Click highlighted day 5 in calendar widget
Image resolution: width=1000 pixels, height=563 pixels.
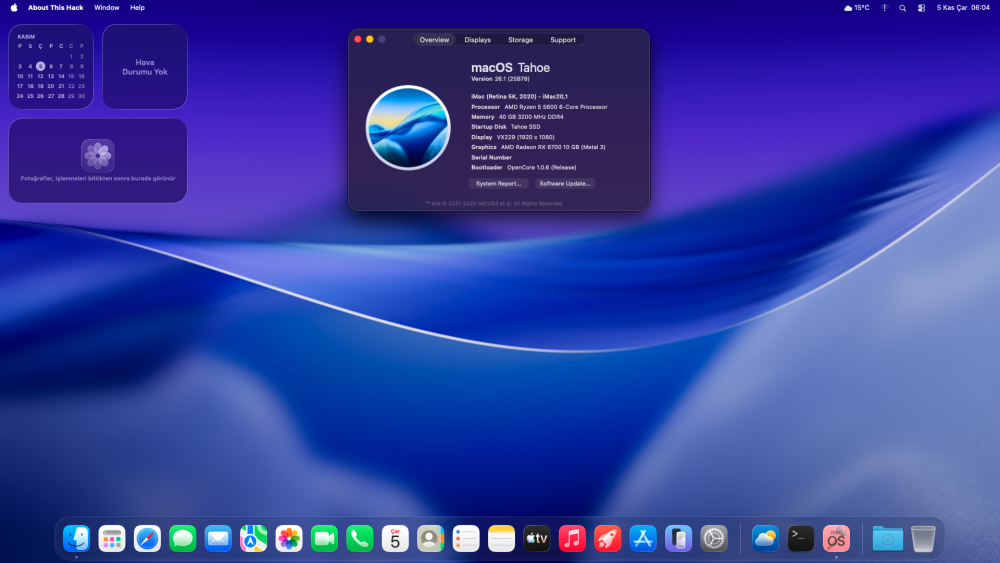coord(40,66)
